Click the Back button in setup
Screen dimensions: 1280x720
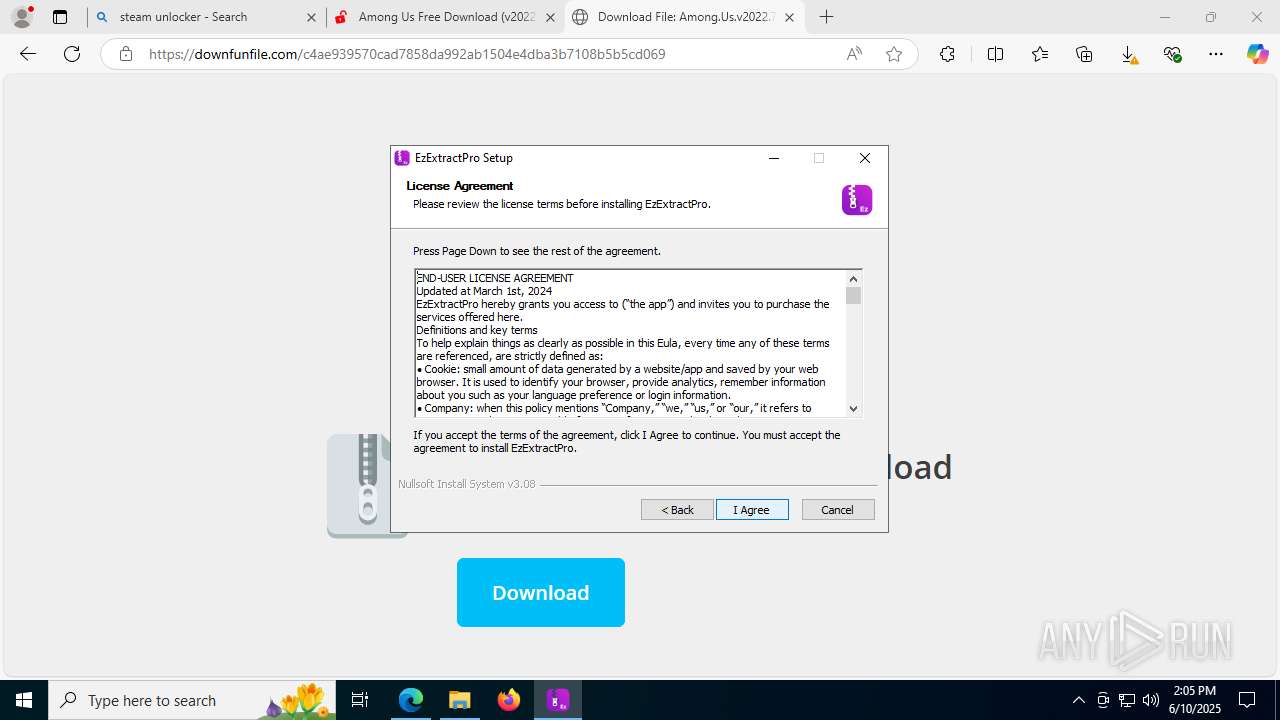coord(677,510)
